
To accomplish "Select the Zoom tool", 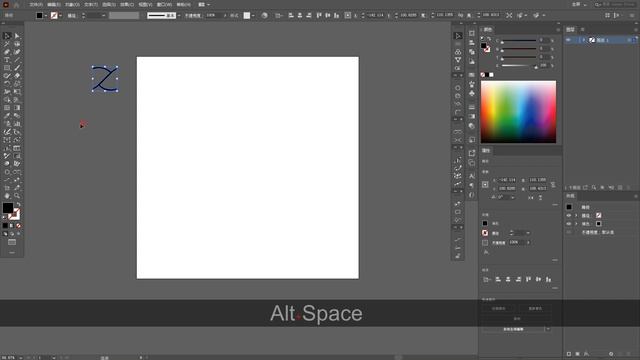I will [17, 196].
